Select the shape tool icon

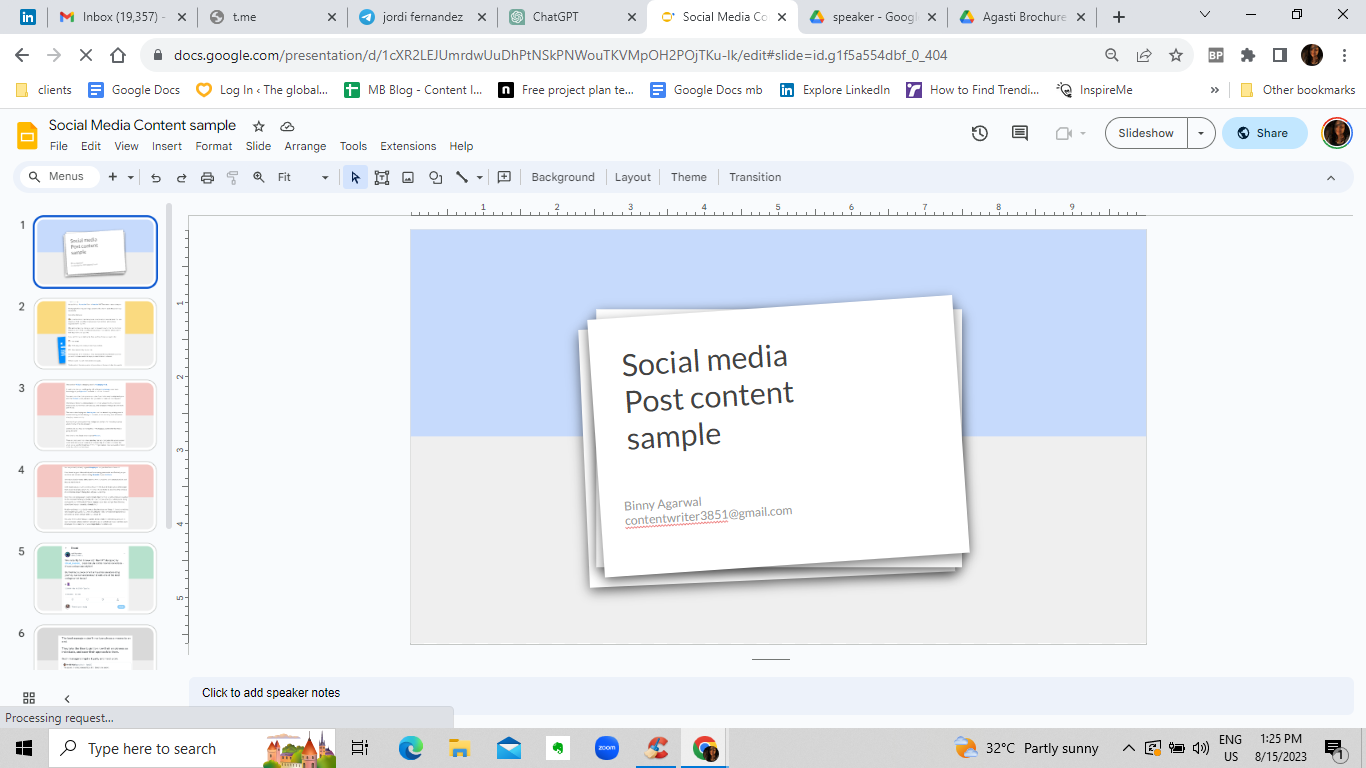(435, 177)
